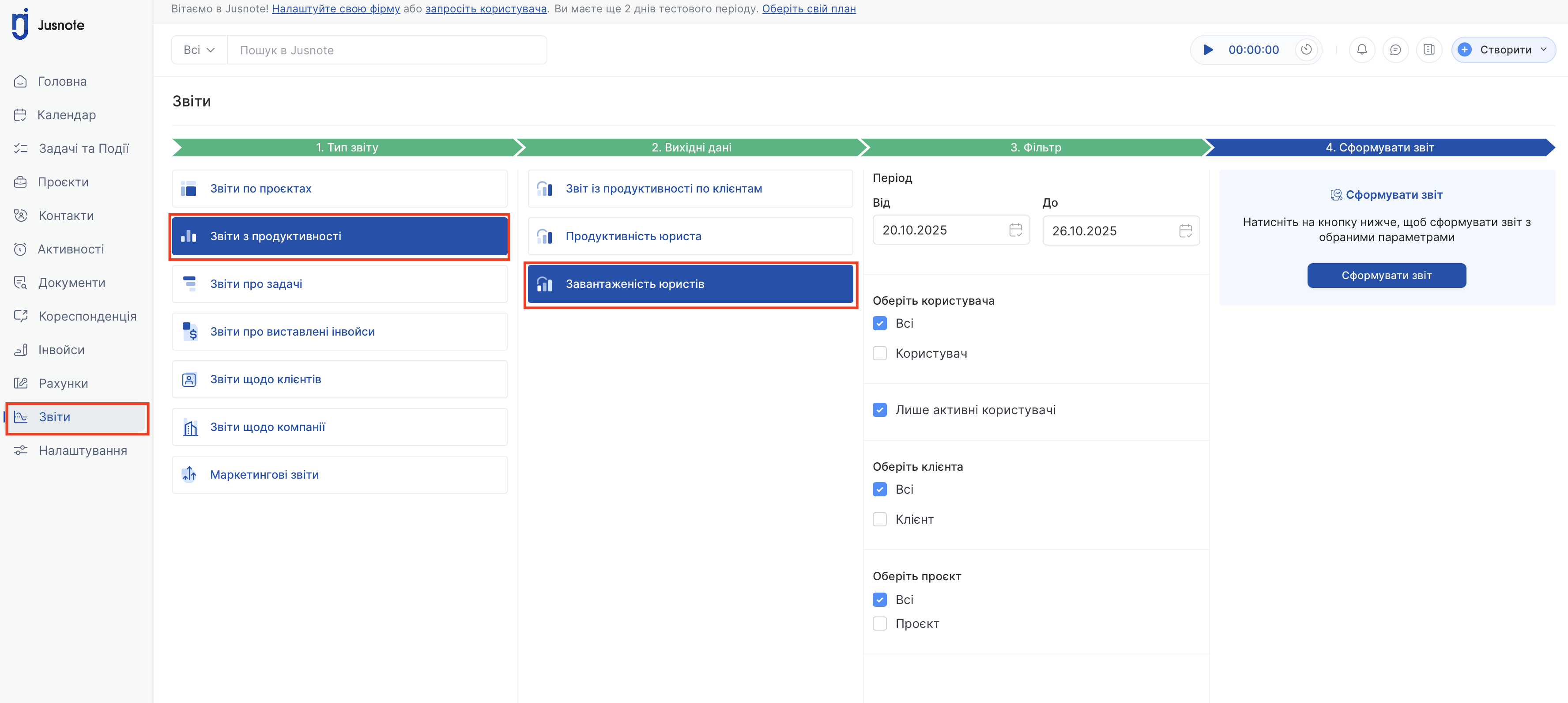Open Задачі та Події in the sidebar
The image size is (1568, 703).
click(83, 148)
